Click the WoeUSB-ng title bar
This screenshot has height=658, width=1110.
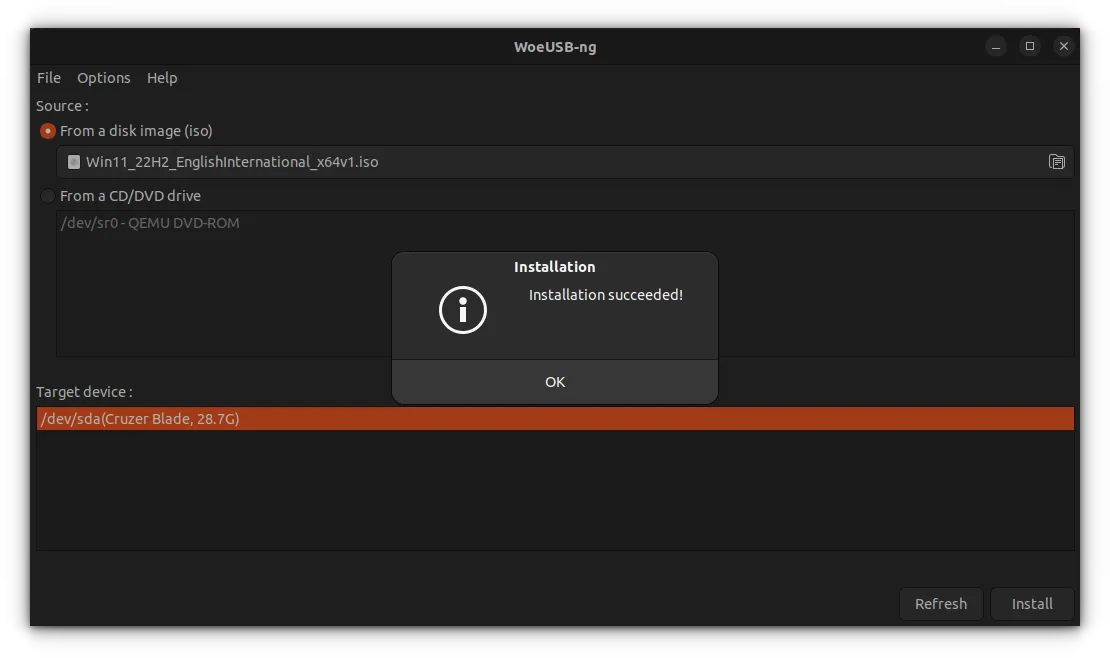click(x=554, y=46)
